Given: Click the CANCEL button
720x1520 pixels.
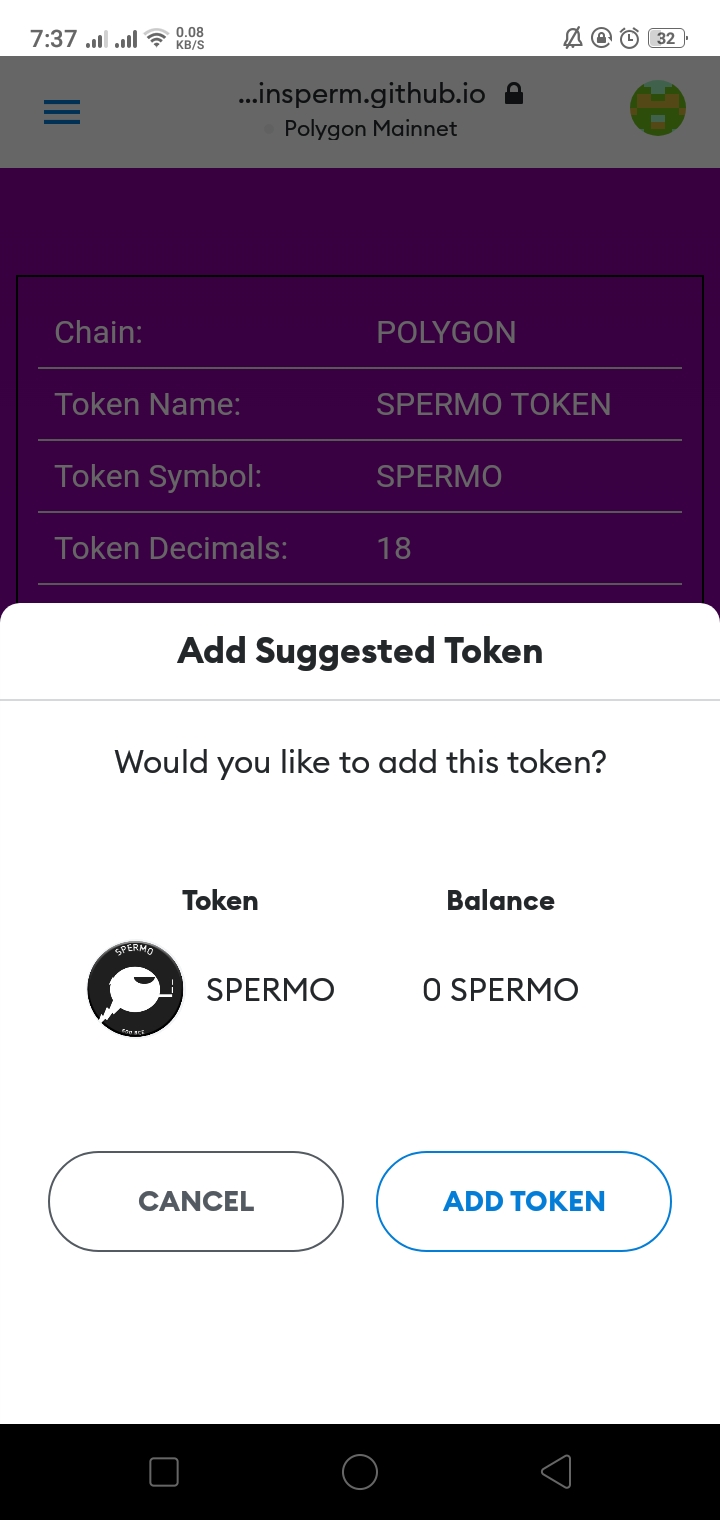Looking at the screenshot, I should click(x=196, y=1201).
